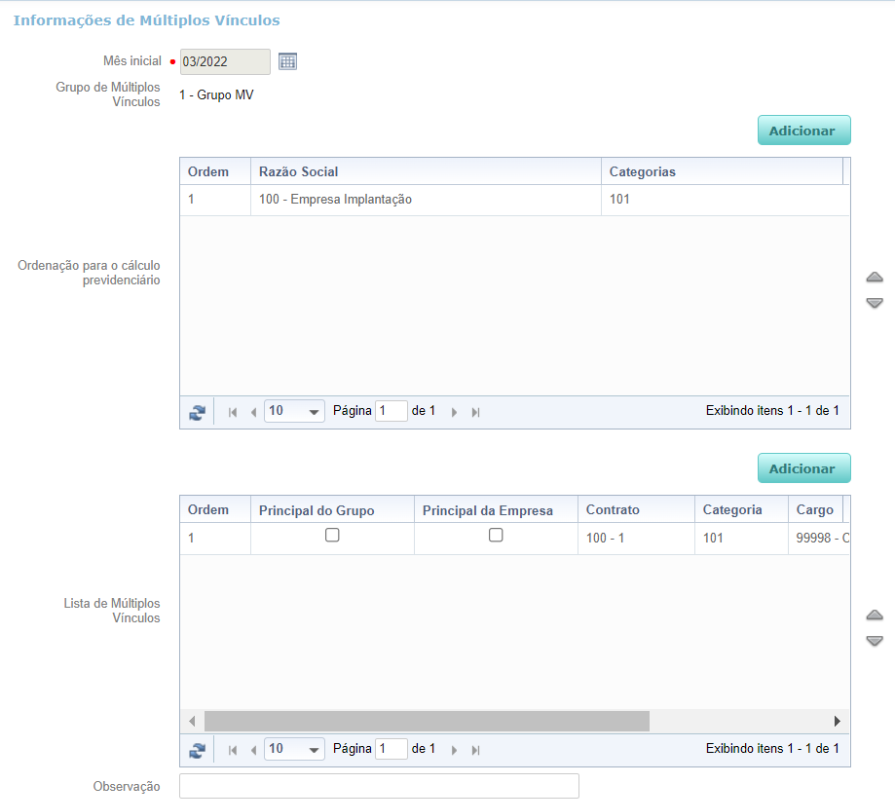This screenshot has width=895, height=799.
Task: Click the upper Adicionar button
Action: coord(804,131)
